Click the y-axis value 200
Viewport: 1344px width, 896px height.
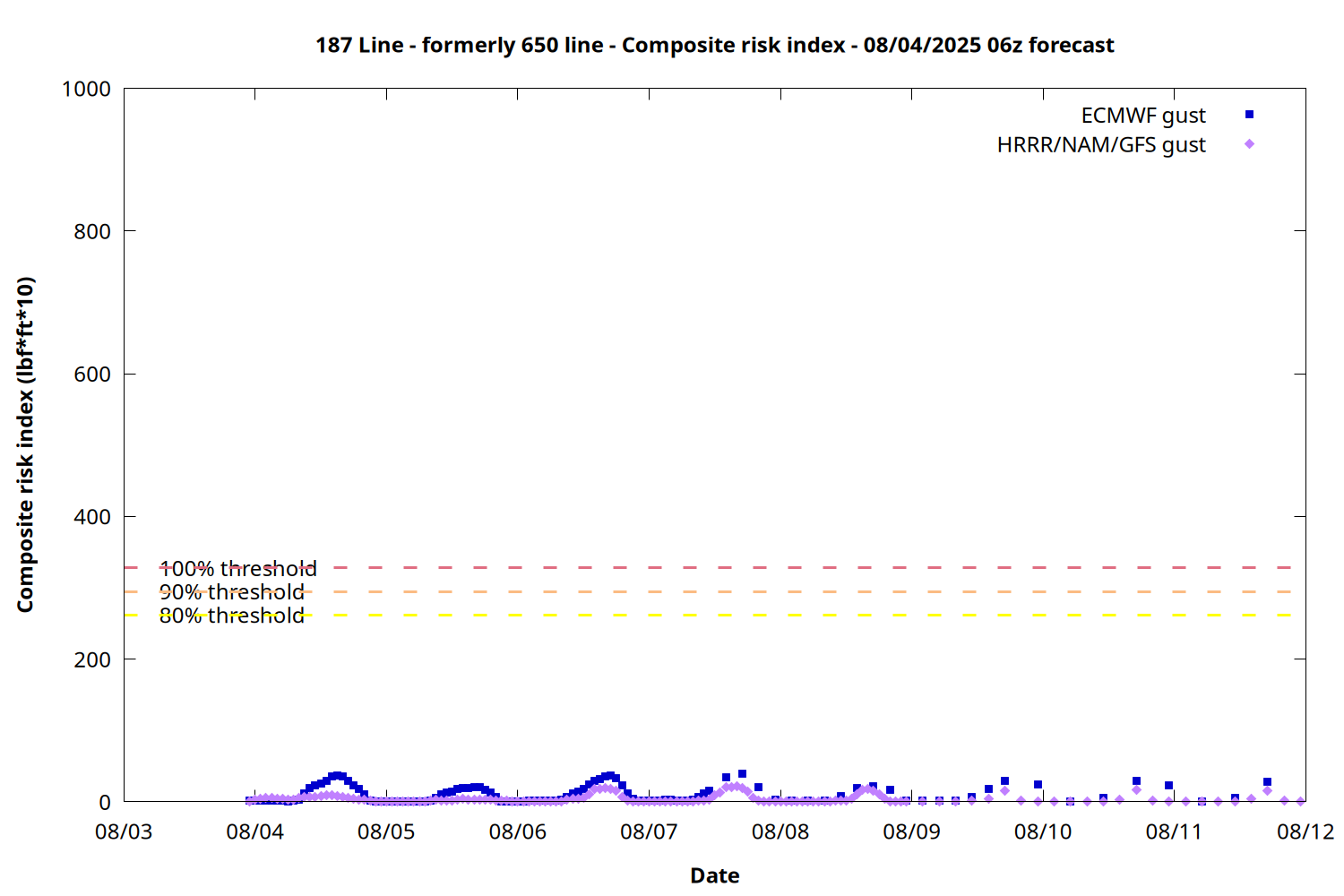(92, 659)
